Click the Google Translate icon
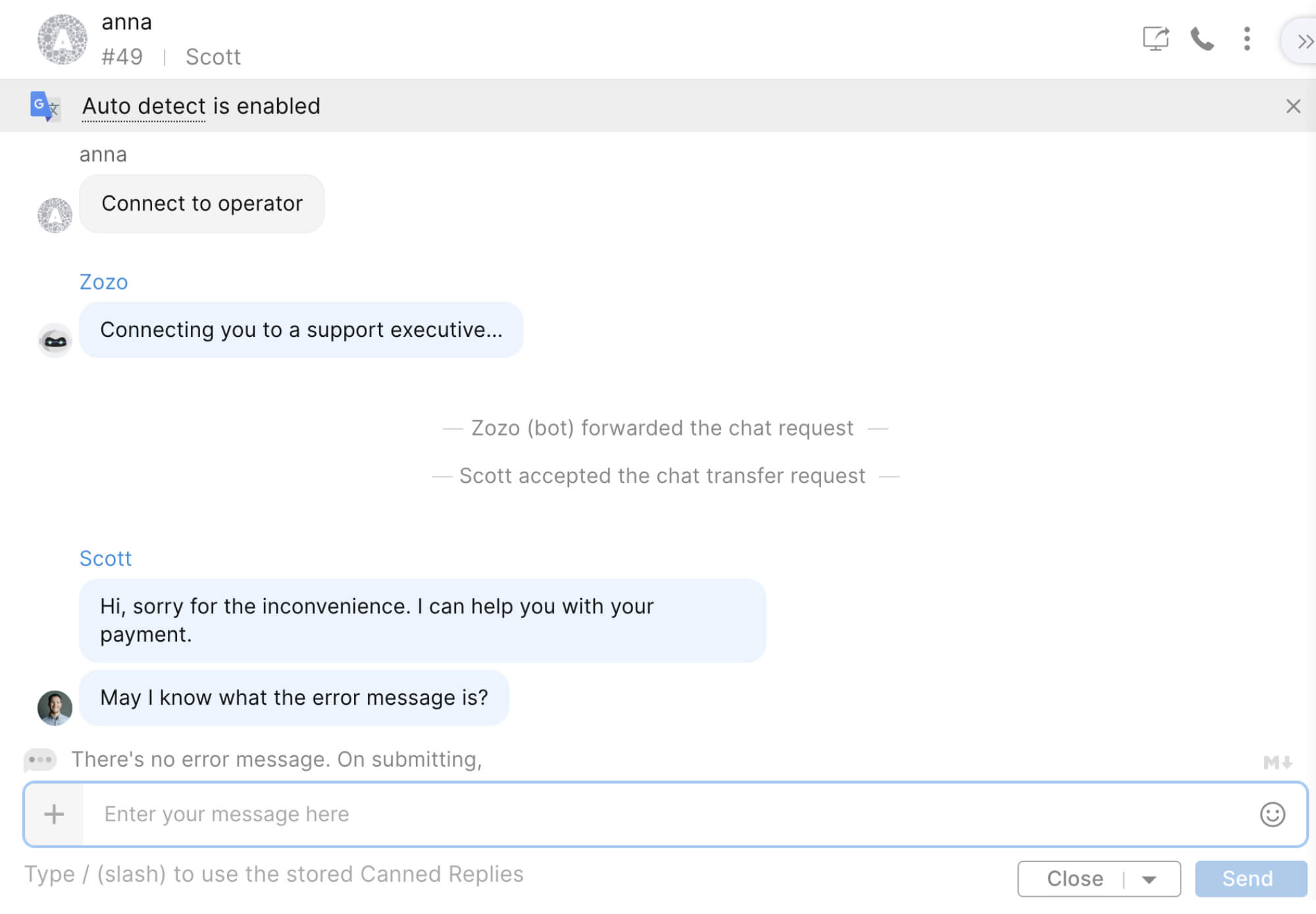 [x=45, y=106]
